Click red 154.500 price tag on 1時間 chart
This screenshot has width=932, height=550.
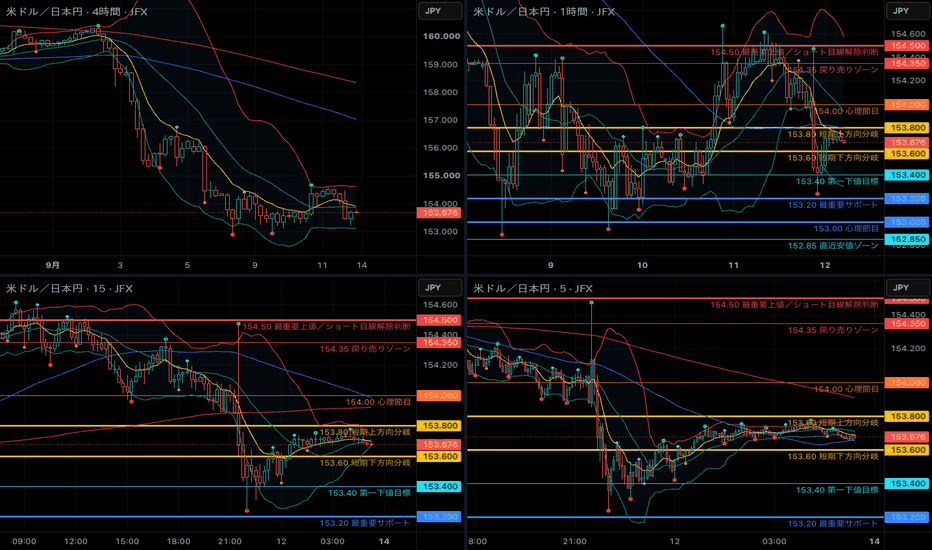[908, 46]
